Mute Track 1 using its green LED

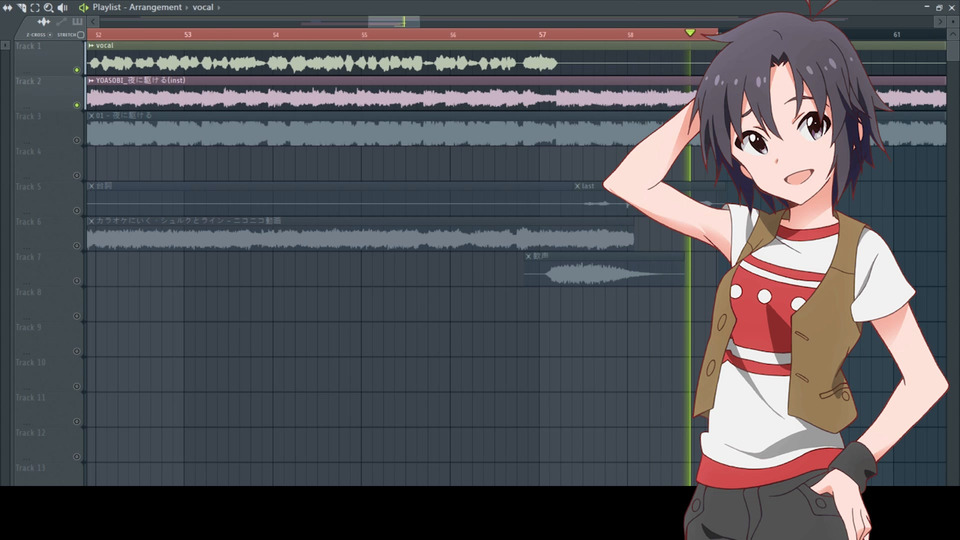point(77,70)
